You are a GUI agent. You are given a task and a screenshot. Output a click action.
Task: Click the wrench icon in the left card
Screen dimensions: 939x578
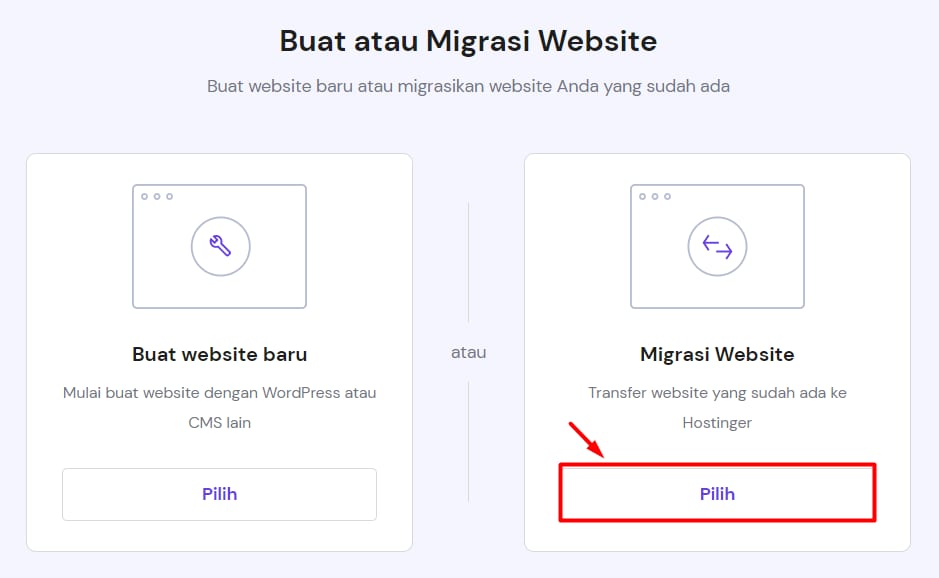coord(220,246)
